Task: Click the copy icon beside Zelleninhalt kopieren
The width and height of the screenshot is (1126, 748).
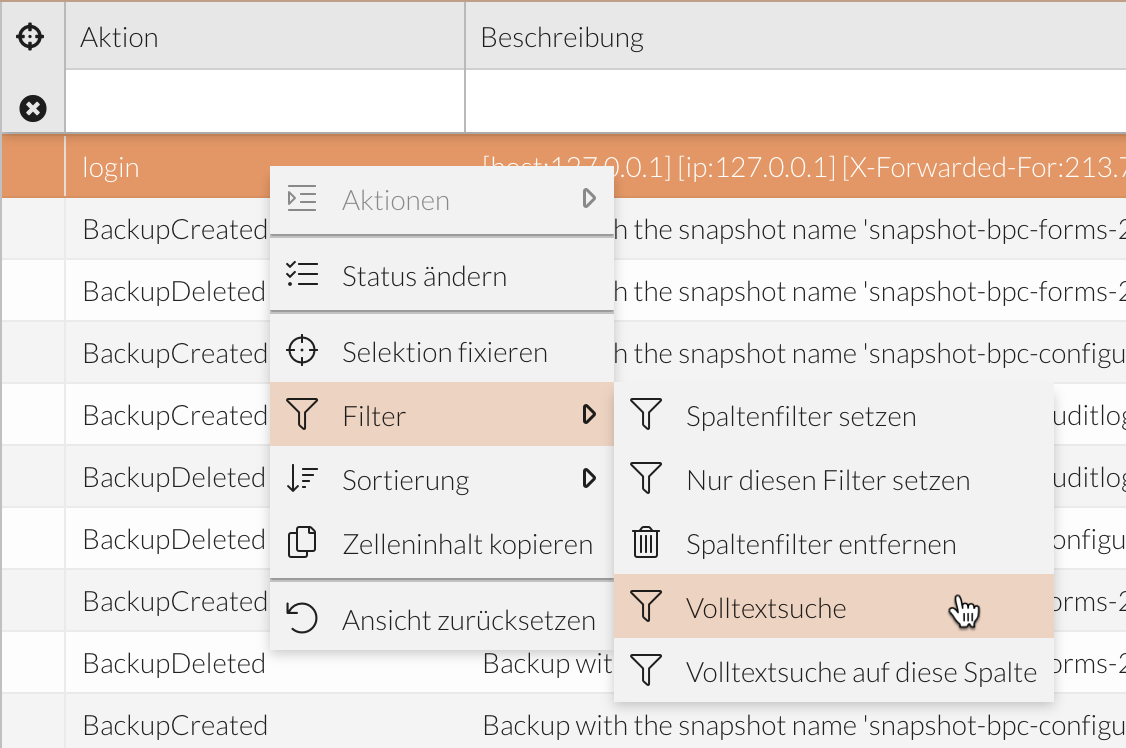Action: (302, 543)
